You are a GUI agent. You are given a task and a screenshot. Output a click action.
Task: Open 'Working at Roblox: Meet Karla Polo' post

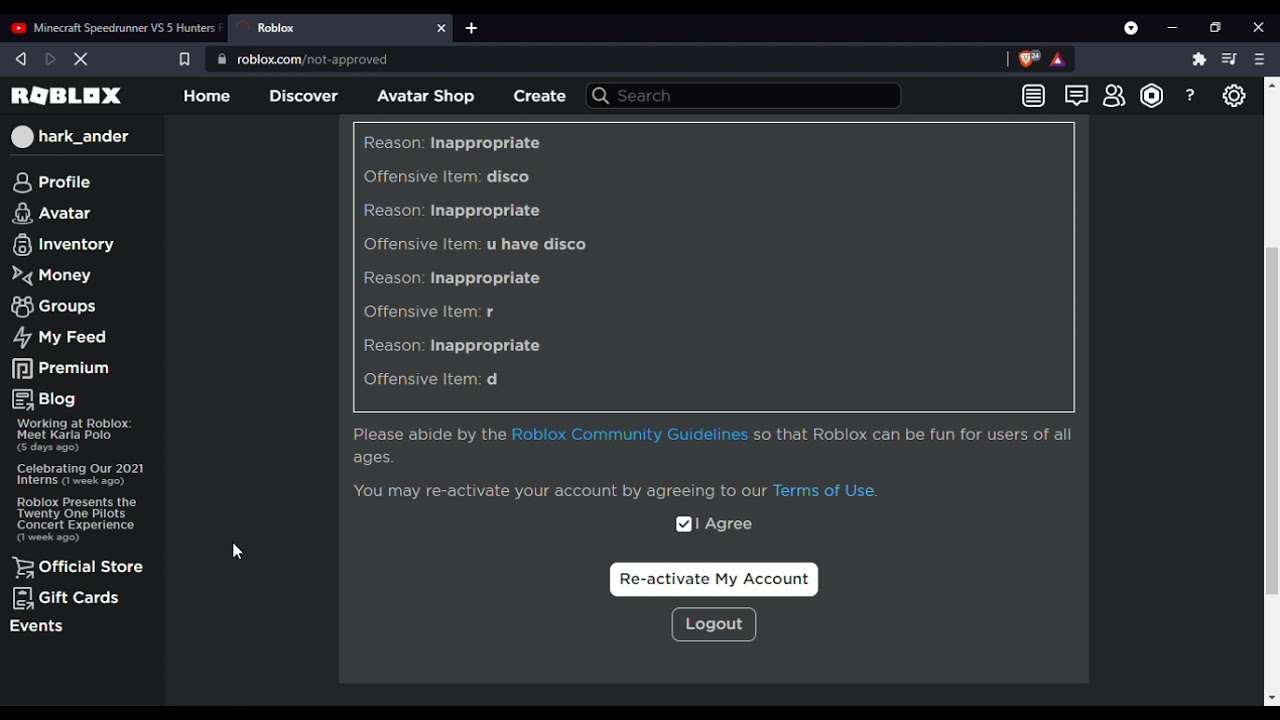(74, 430)
